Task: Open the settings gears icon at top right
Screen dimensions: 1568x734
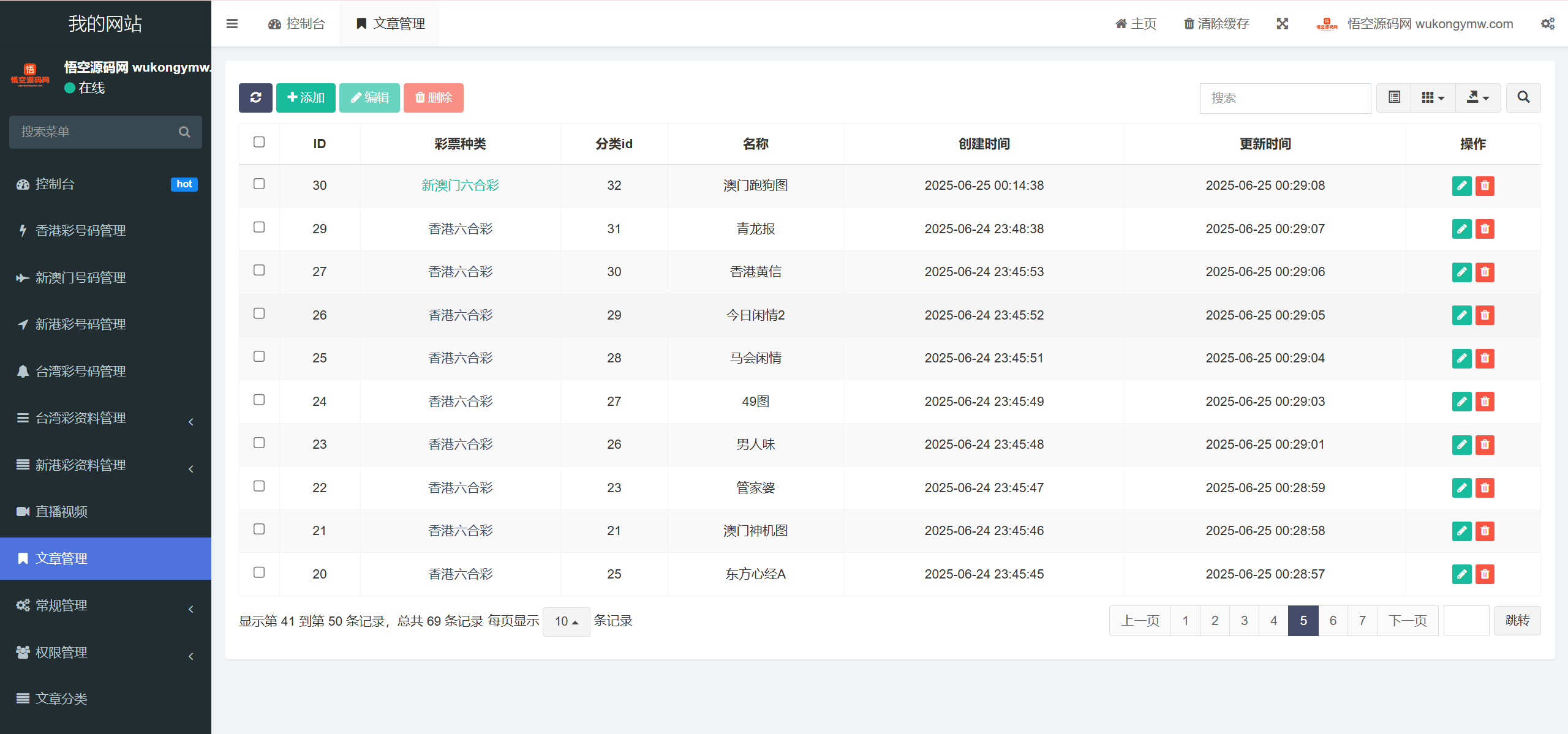Action: pos(1548,24)
